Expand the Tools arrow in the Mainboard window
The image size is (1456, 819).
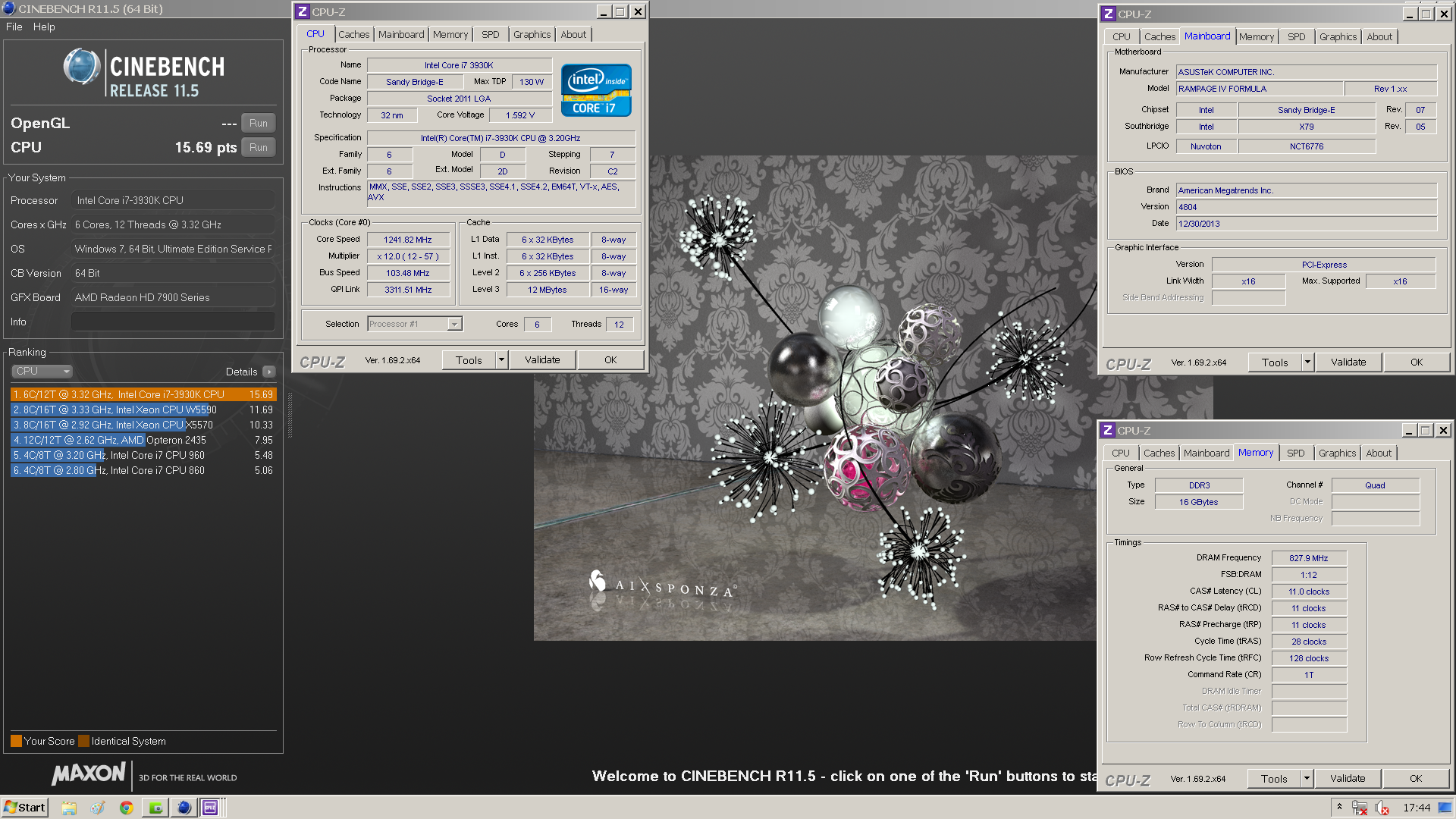(1307, 362)
